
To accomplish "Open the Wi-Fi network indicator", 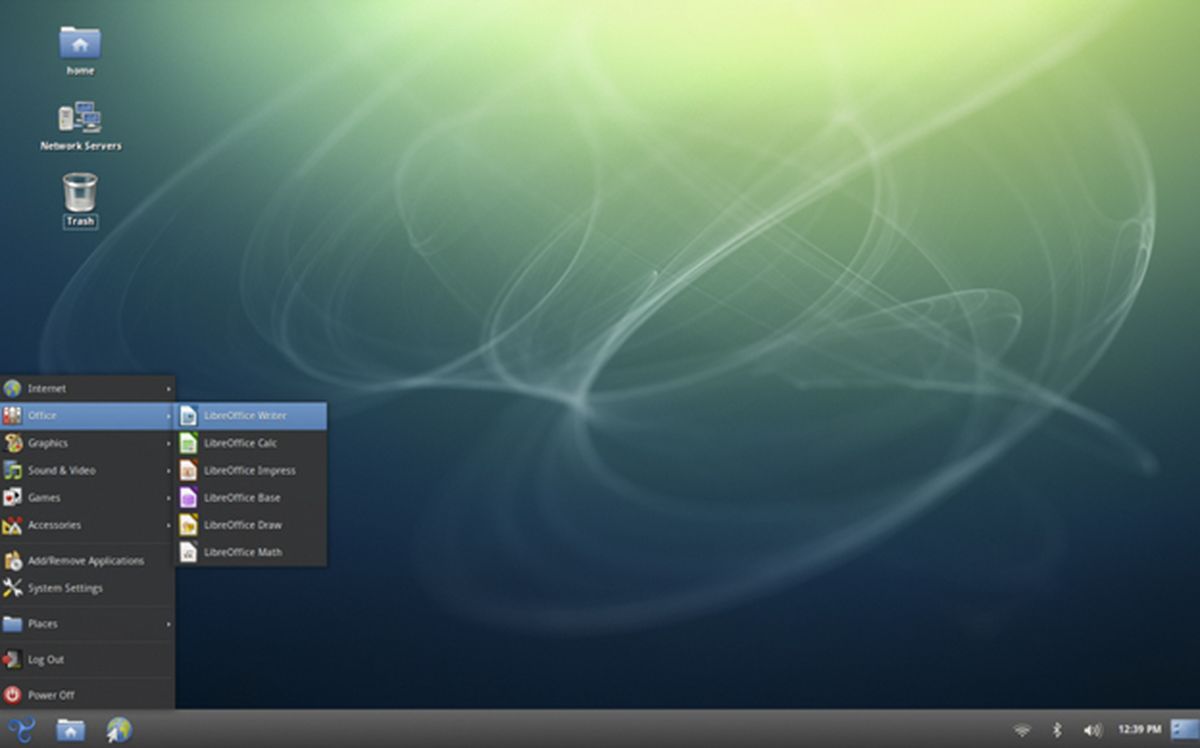I will click(1022, 730).
